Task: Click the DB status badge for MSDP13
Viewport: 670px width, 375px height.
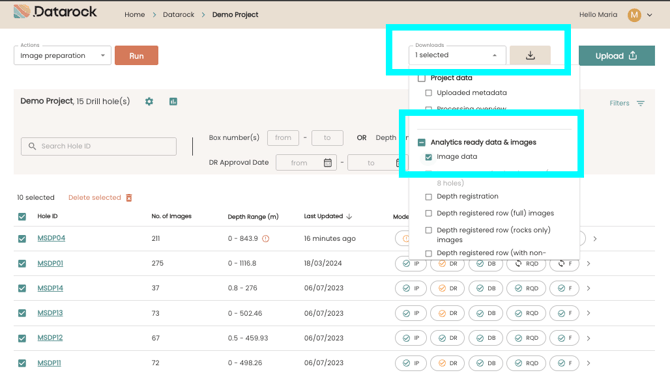Action: (485, 313)
